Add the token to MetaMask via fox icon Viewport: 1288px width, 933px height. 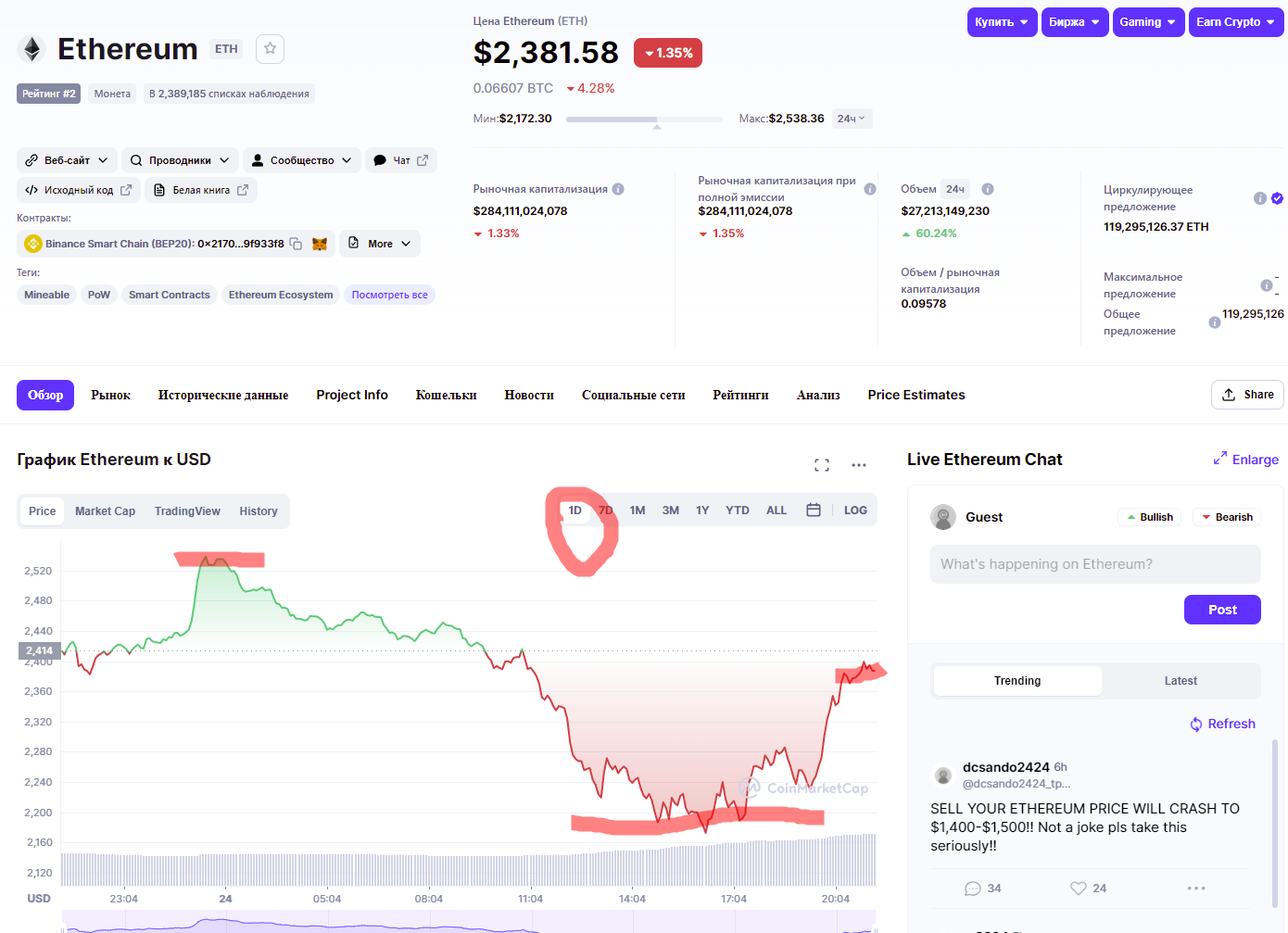click(x=320, y=244)
